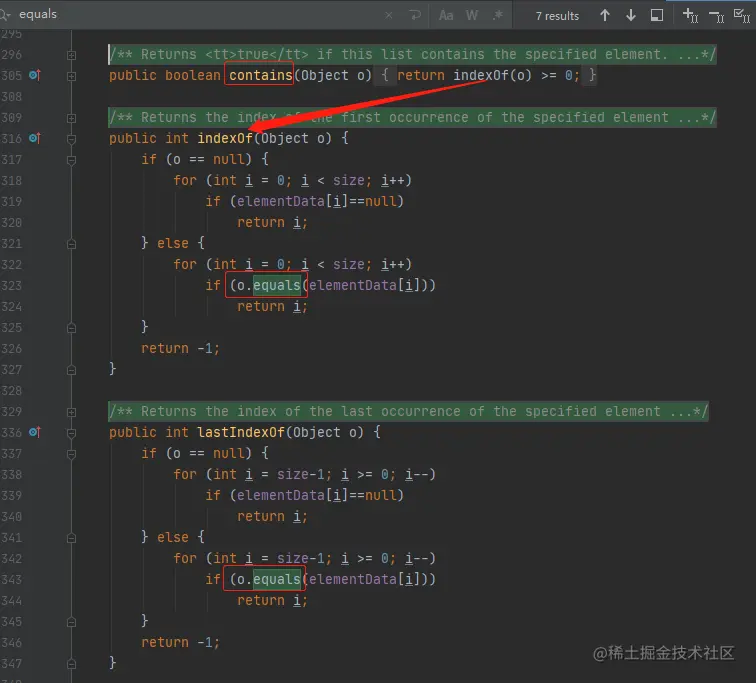Collapse if block fold at line 317
756x683 pixels.
pyautogui.click(x=71, y=161)
